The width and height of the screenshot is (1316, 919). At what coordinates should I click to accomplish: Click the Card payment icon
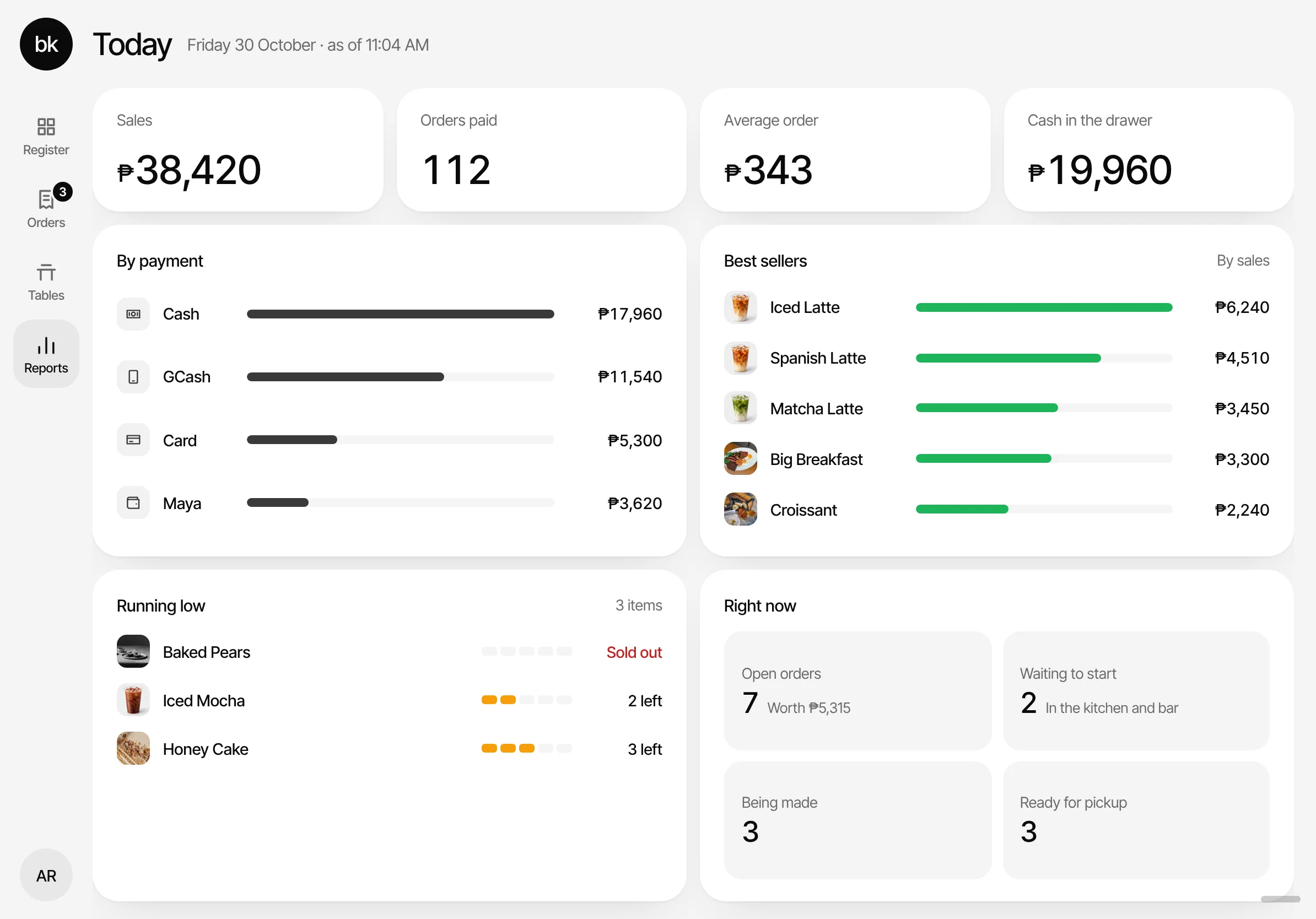(133, 440)
